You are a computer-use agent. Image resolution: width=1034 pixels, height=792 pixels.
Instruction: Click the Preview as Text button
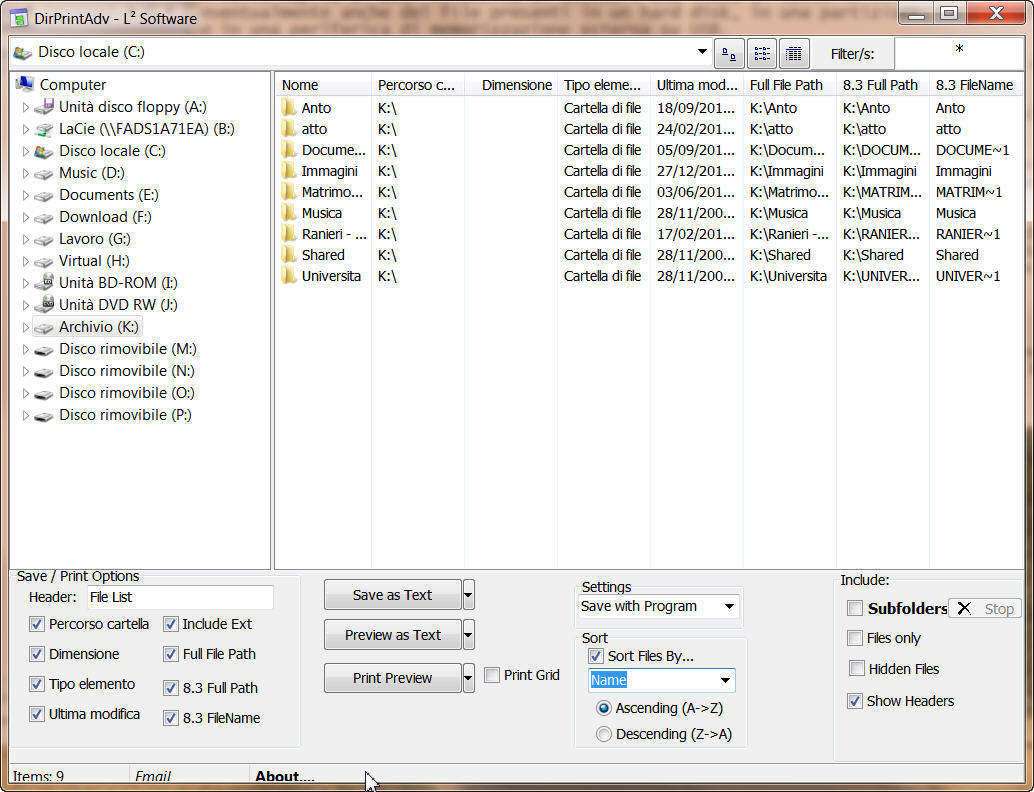tap(392, 635)
